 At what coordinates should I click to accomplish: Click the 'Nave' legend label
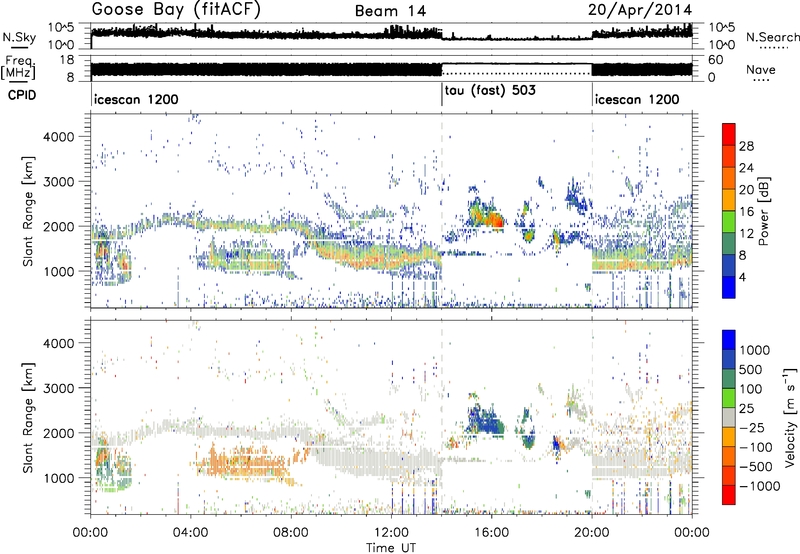pos(761,69)
